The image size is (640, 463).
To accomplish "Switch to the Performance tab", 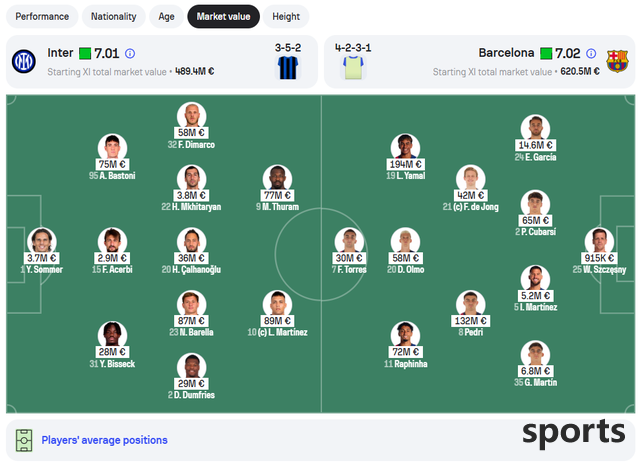I will (42, 17).
